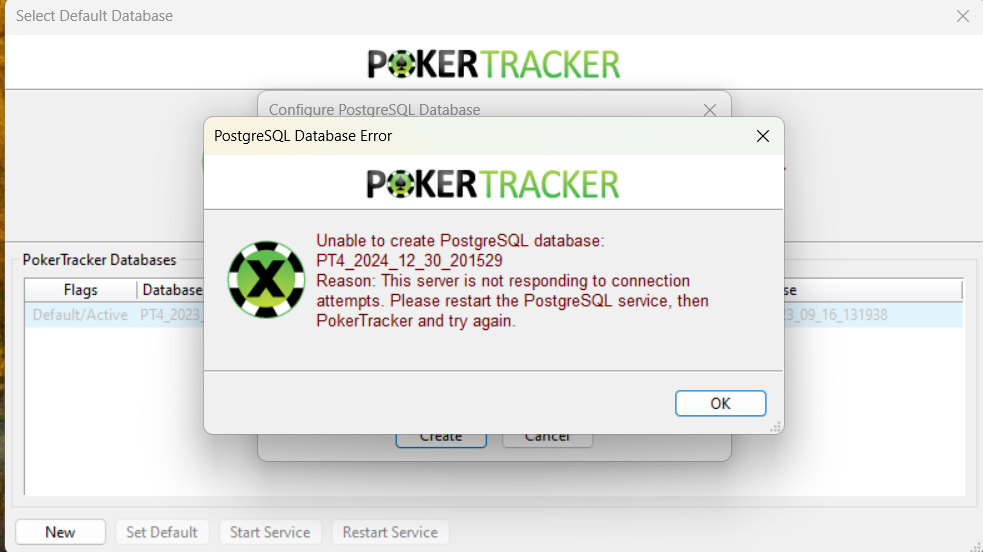
Task: Close the PostgreSQL Database Error dialog
Action: [762, 136]
